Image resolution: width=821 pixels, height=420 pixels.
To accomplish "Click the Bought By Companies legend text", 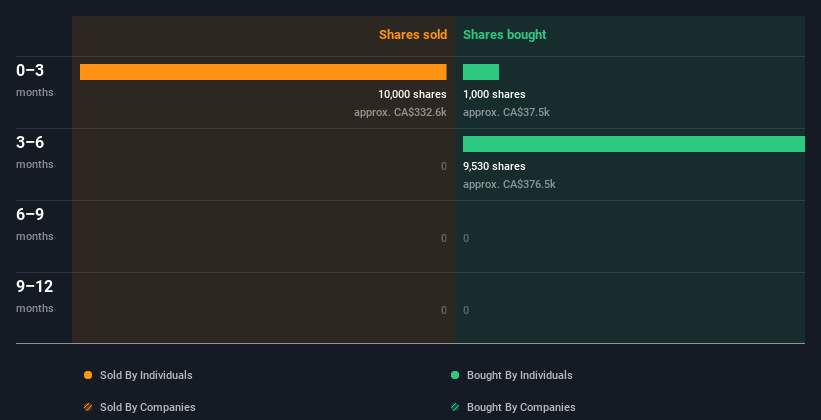I will point(521,407).
